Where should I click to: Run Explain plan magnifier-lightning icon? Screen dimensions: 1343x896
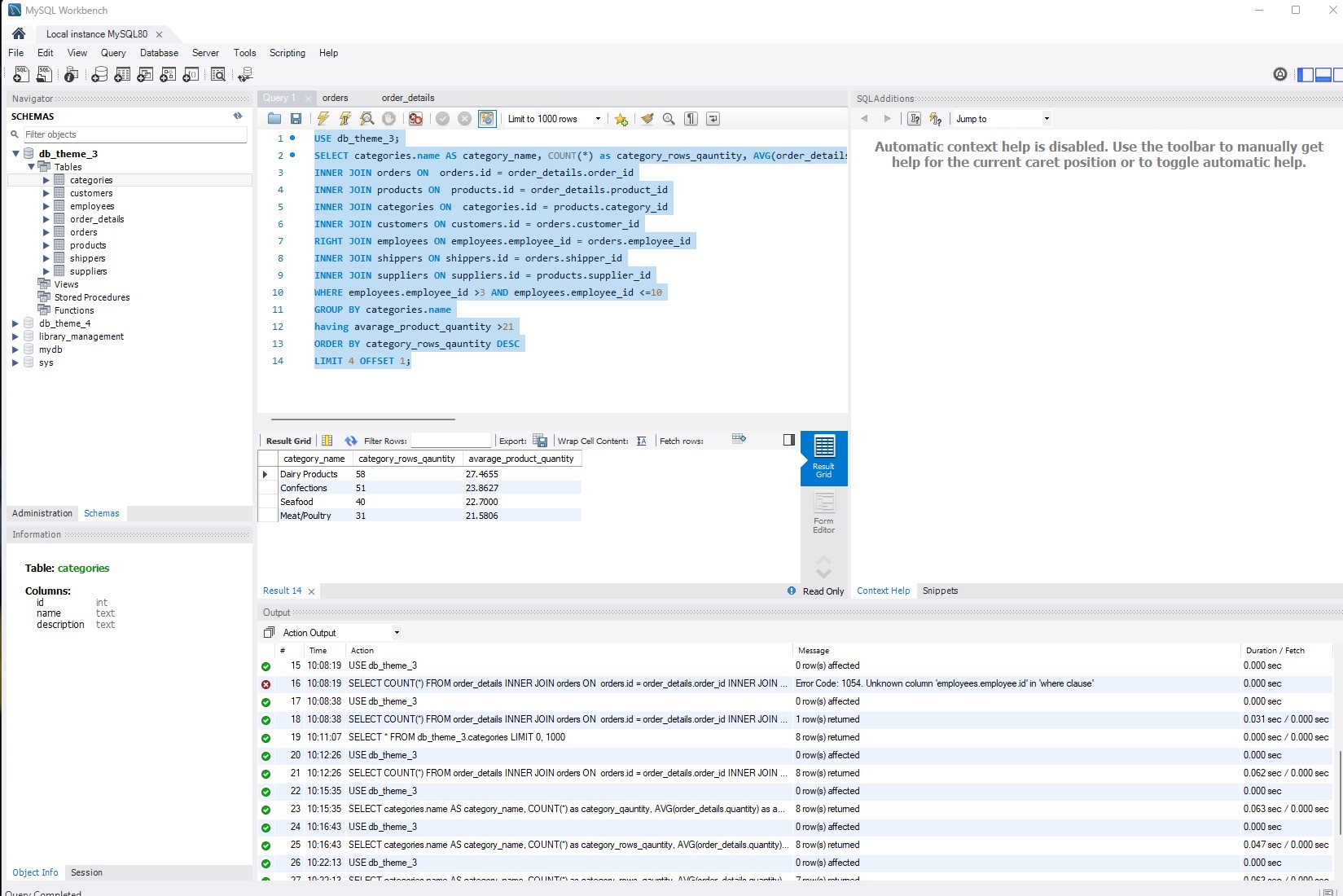tap(367, 119)
